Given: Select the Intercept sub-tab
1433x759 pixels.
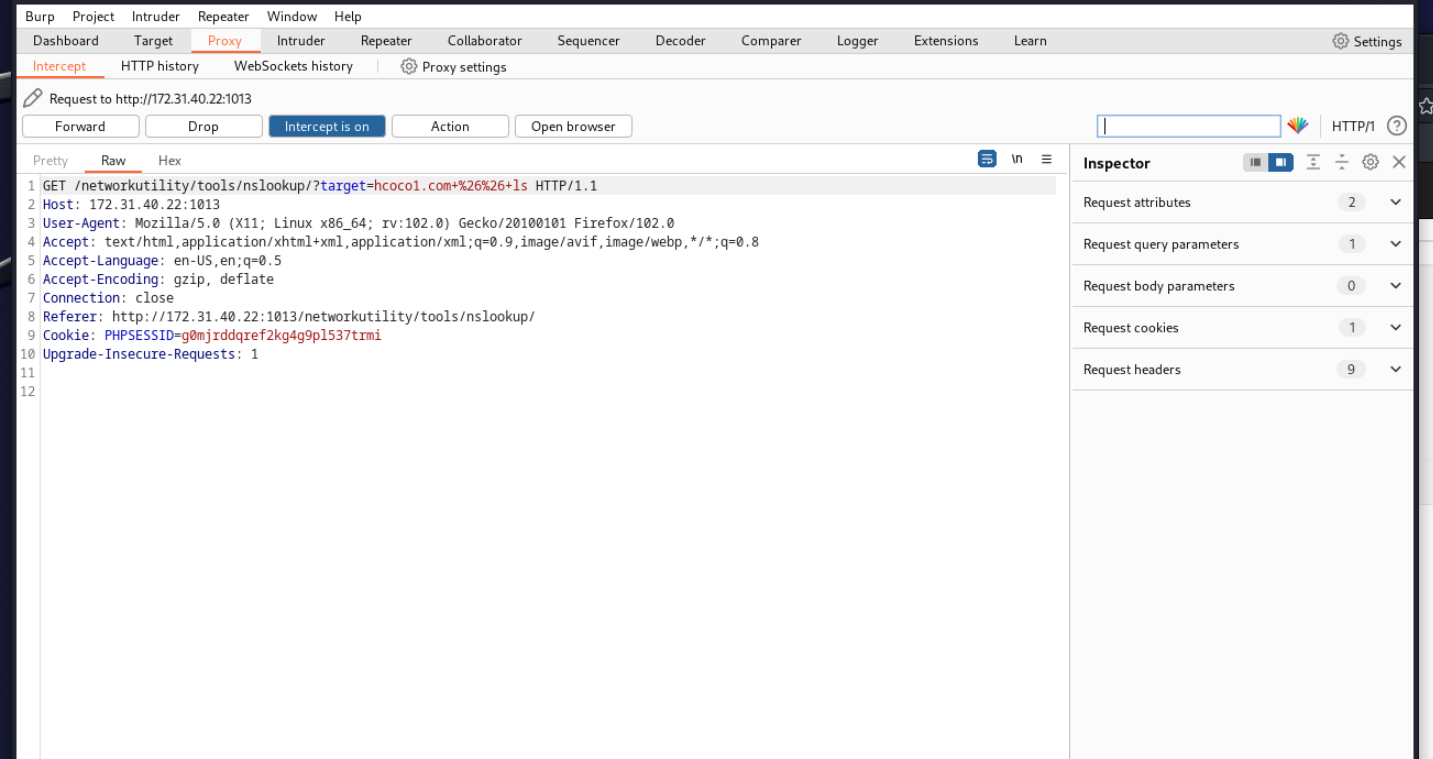Looking at the screenshot, I should [60, 66].
